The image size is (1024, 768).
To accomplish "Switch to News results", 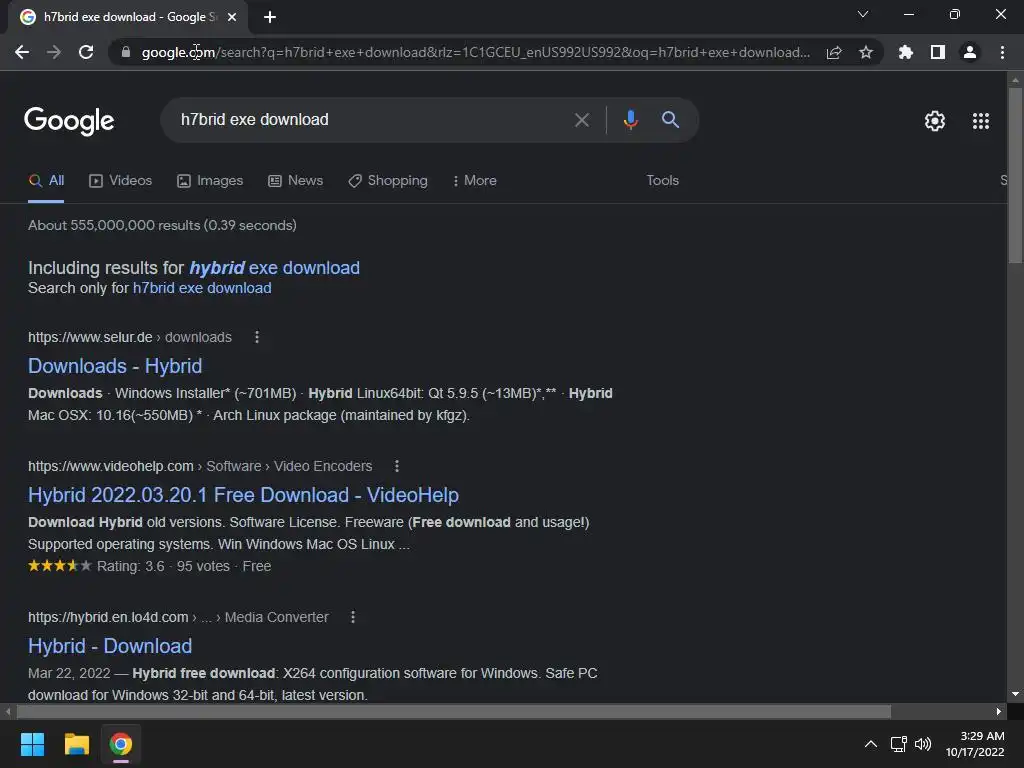I will (x=295, y=181).
